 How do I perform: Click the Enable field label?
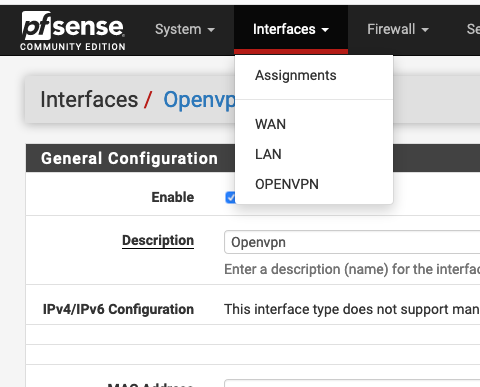click(x=173, y=197)
